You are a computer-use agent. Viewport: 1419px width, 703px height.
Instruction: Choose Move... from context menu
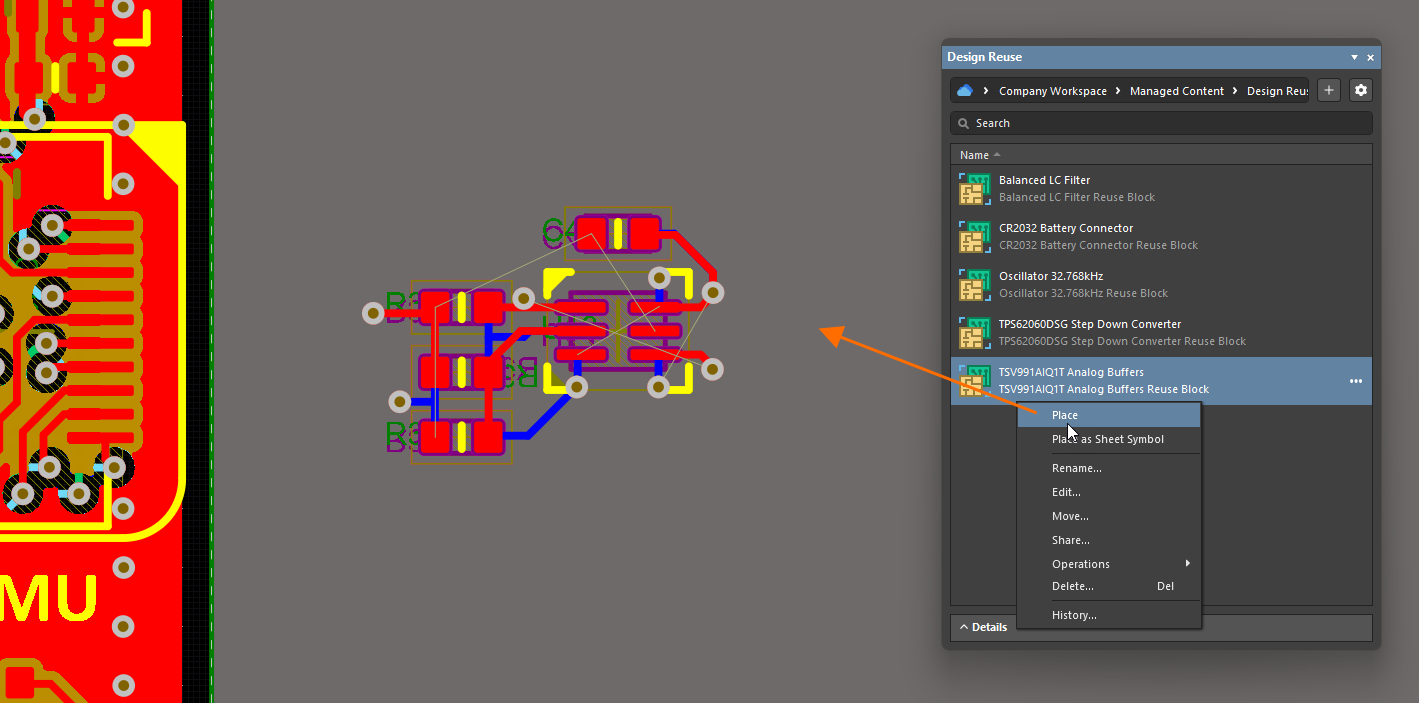click(x=1109, y=516)
